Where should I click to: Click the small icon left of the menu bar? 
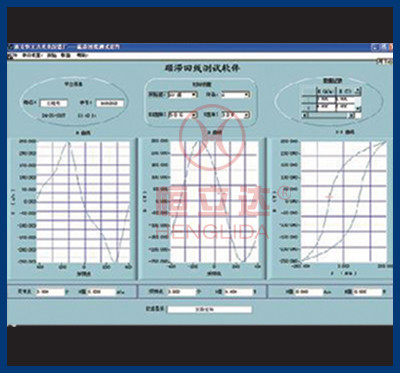[x=11, y=56]
